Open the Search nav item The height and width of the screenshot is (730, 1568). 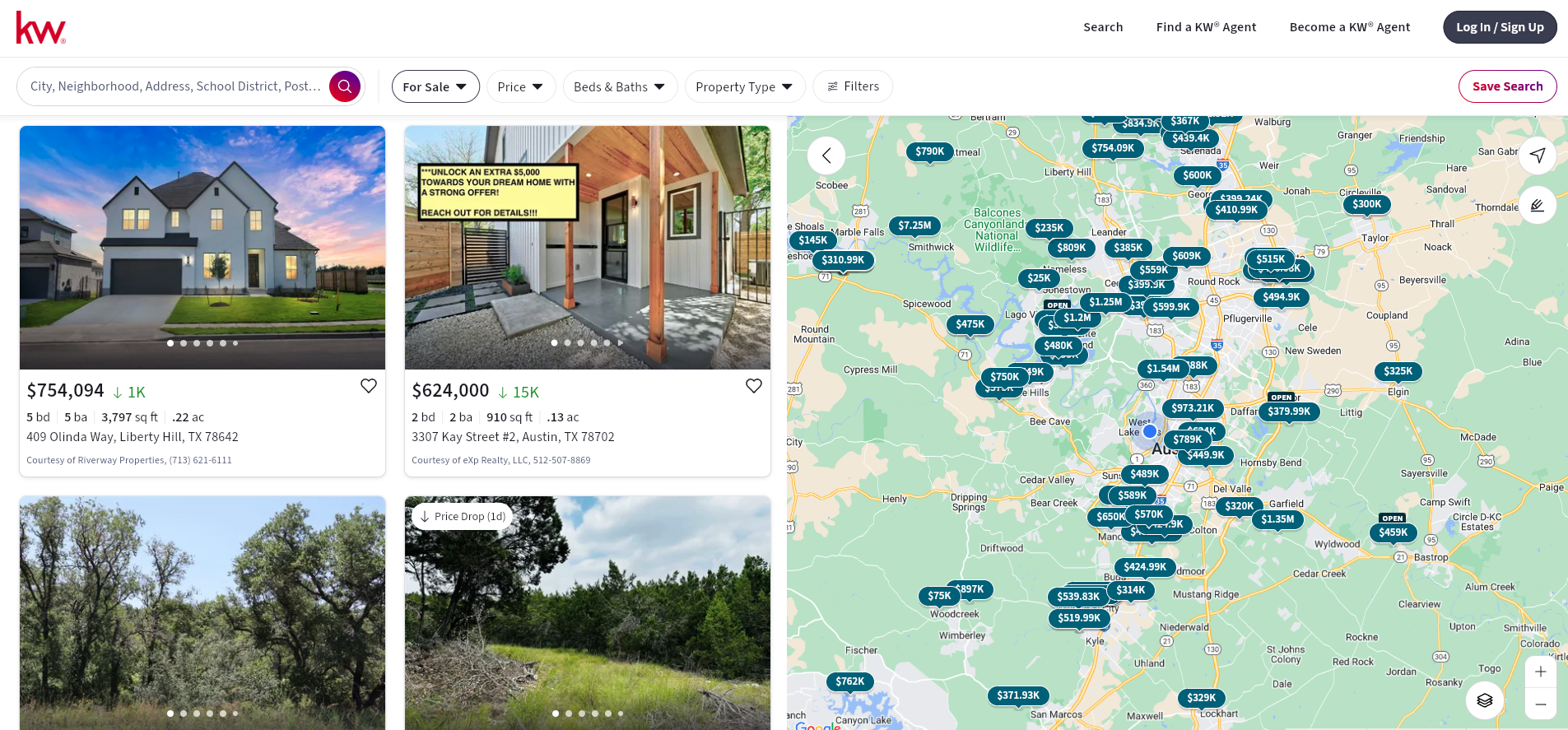(1103, 27)
